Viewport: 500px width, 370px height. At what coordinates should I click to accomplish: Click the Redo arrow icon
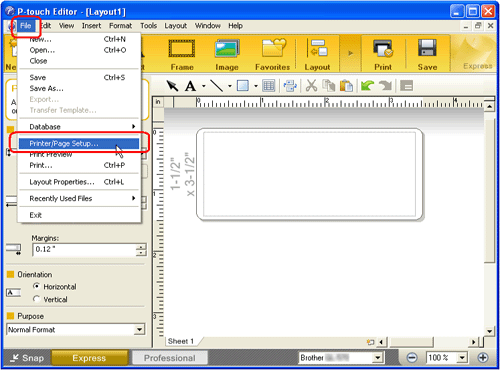click(x=385, y=86)
